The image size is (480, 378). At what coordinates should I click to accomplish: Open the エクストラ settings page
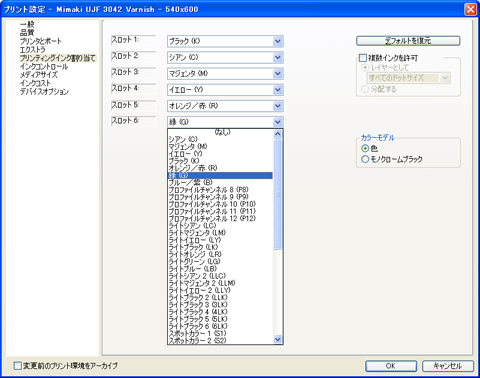tap(32, 49)
